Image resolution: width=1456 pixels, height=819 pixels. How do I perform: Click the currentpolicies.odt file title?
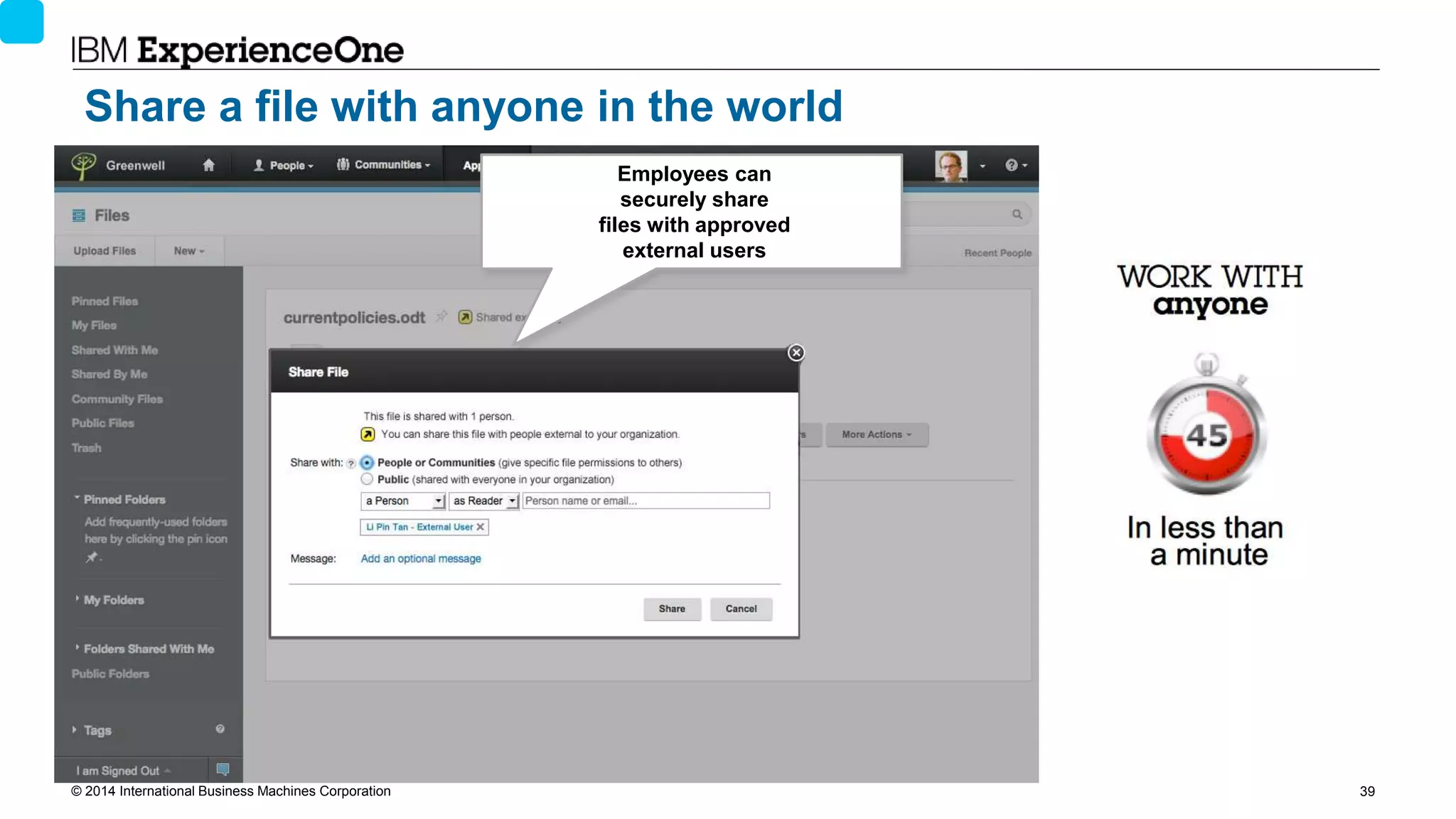(354, 318)
